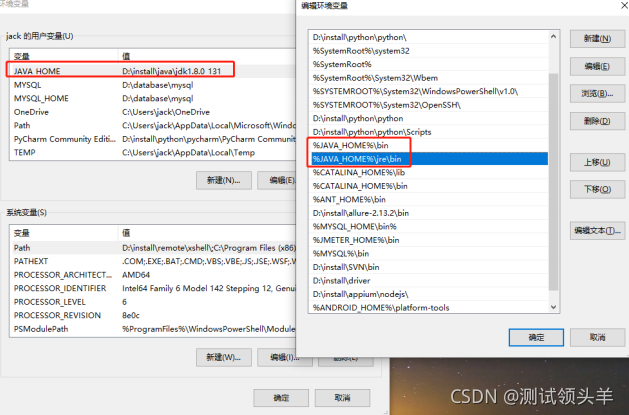Click 编辑文本(T)... button
The height and width of the screenshot is (415, 629).
click(597, 231)
